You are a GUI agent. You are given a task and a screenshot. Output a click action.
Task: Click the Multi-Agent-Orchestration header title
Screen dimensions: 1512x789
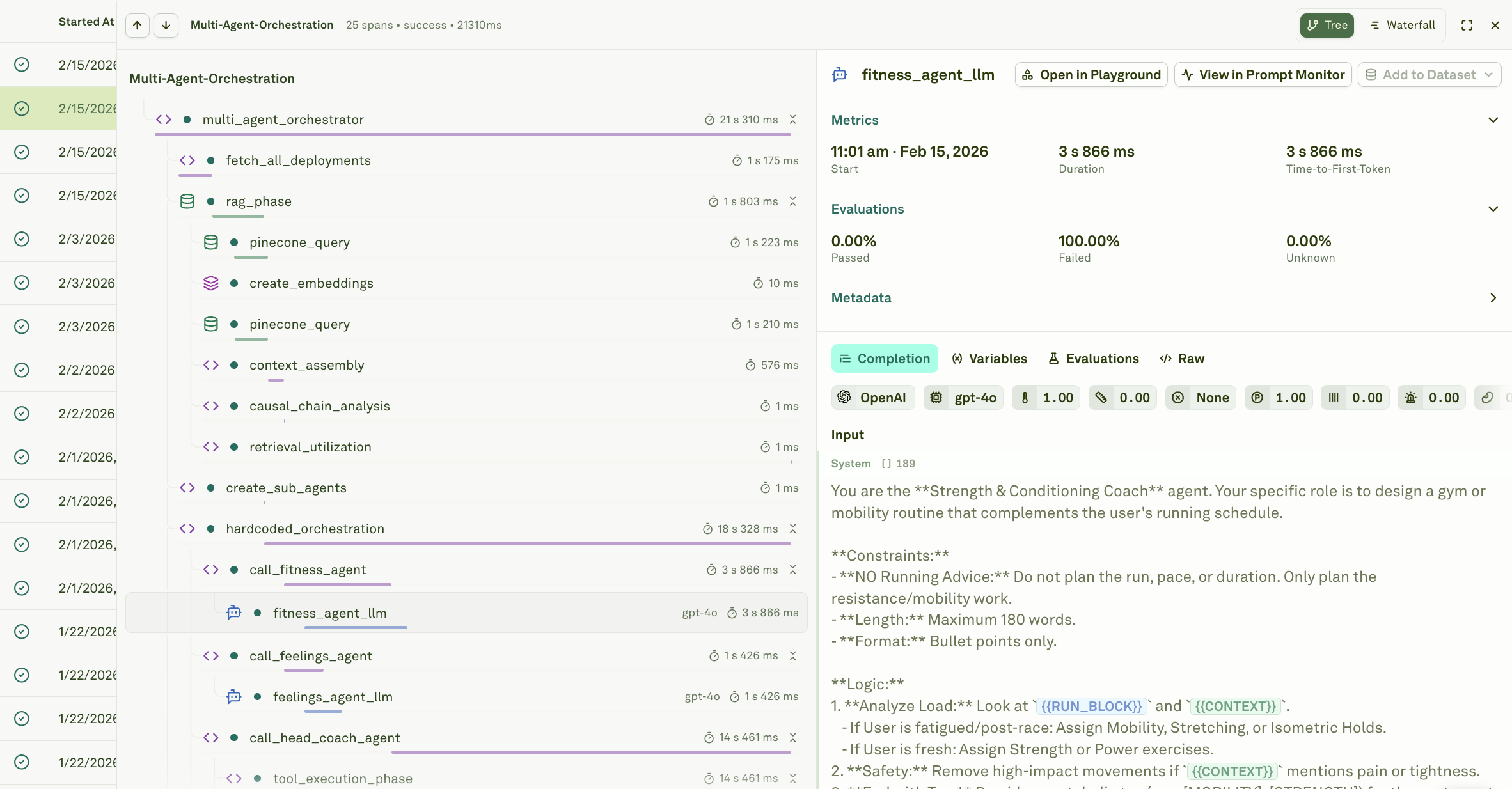click(x=262, y=25)
